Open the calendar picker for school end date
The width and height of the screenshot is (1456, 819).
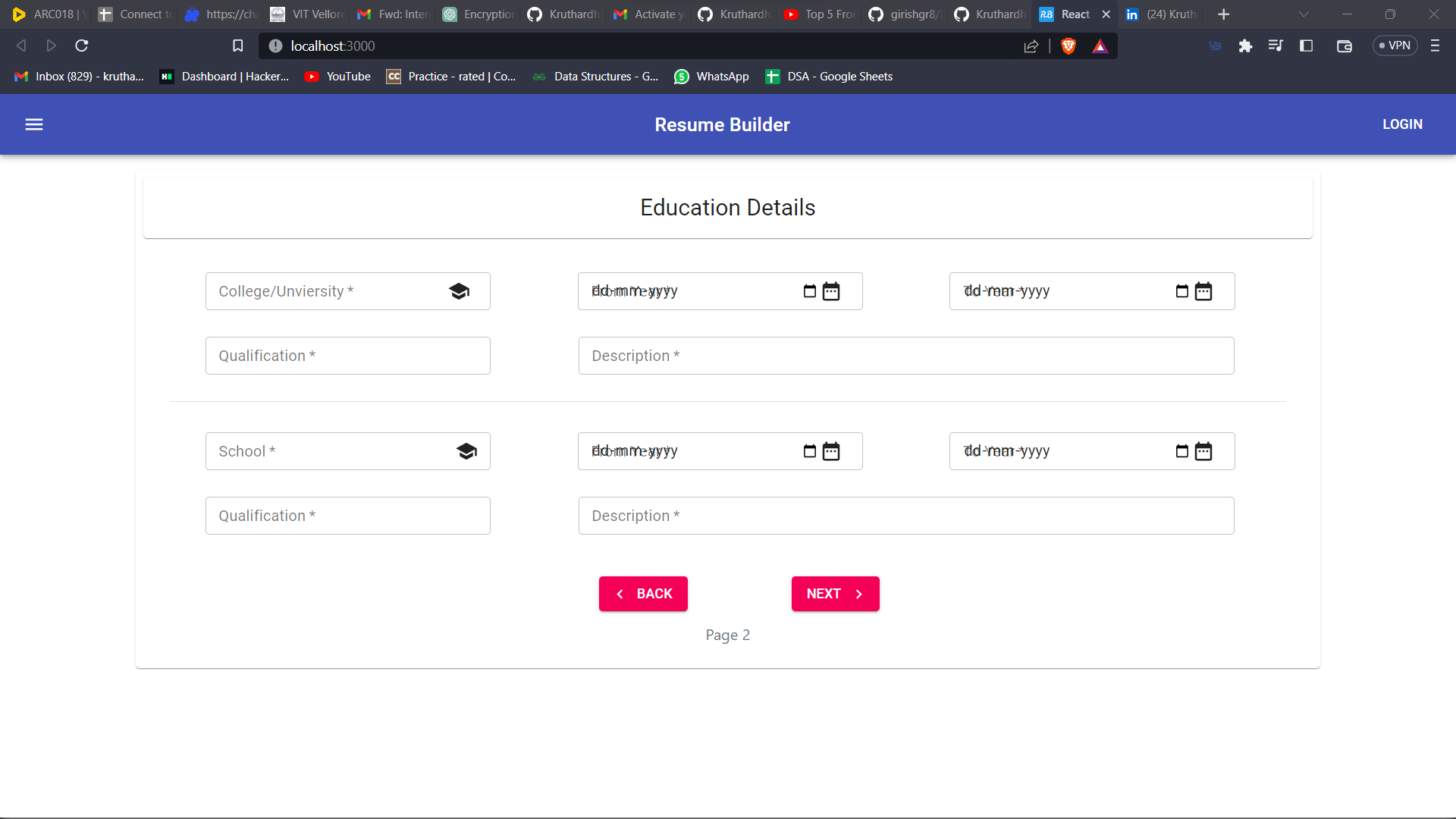pos(1204,451)
